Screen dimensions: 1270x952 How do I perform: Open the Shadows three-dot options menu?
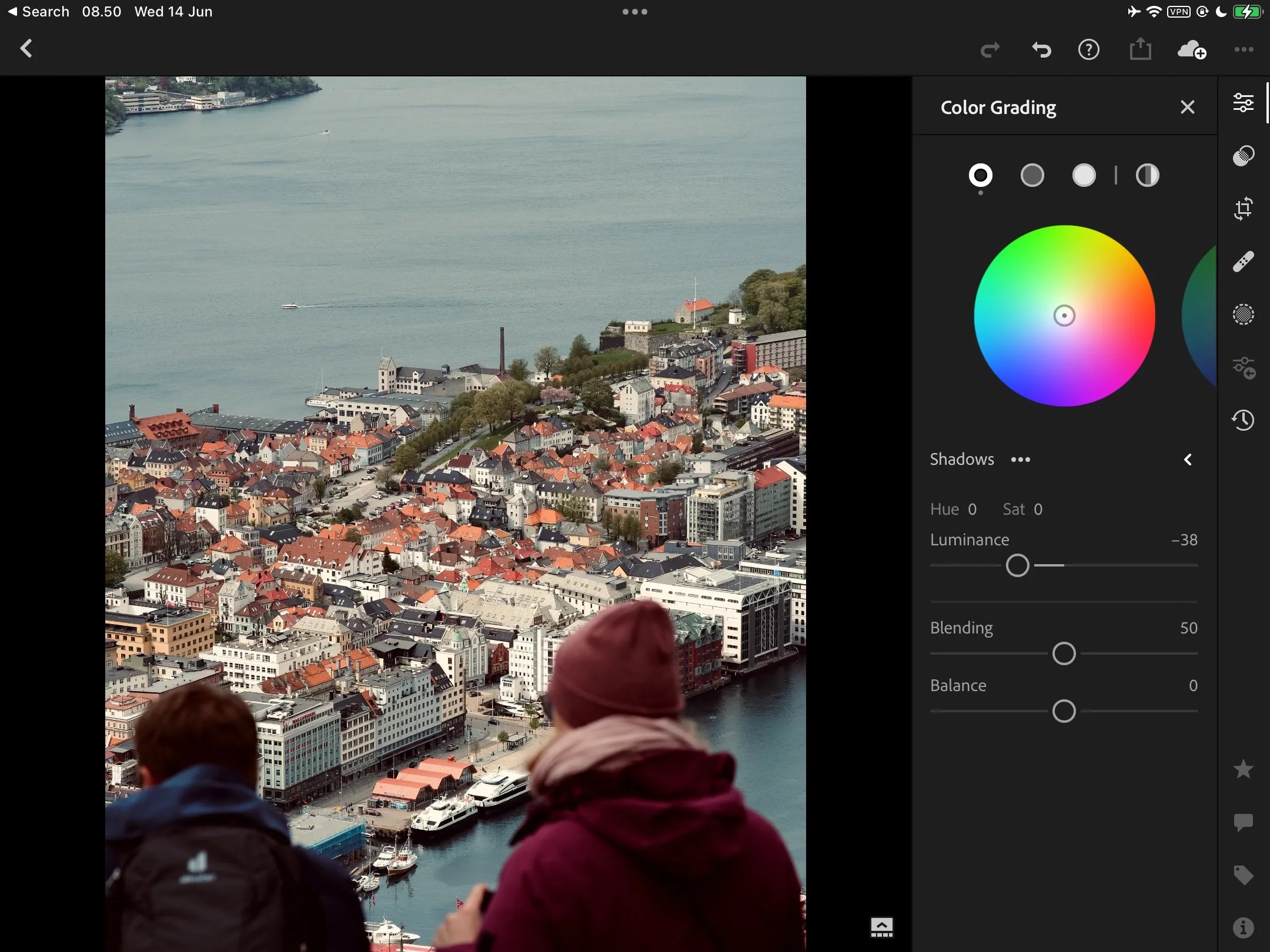point(1021,460)
